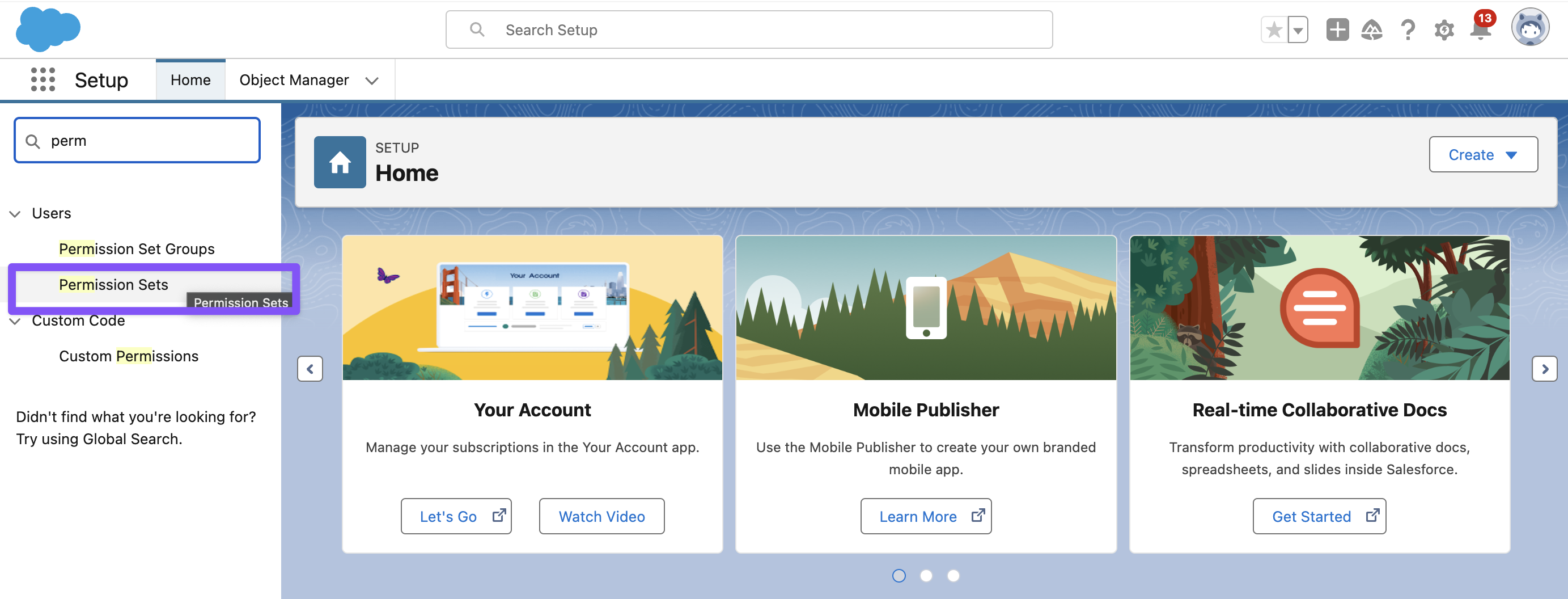The image size is (1568, 599).
Task: Go to next carousel card
Action: click(x=1544, y=369)
